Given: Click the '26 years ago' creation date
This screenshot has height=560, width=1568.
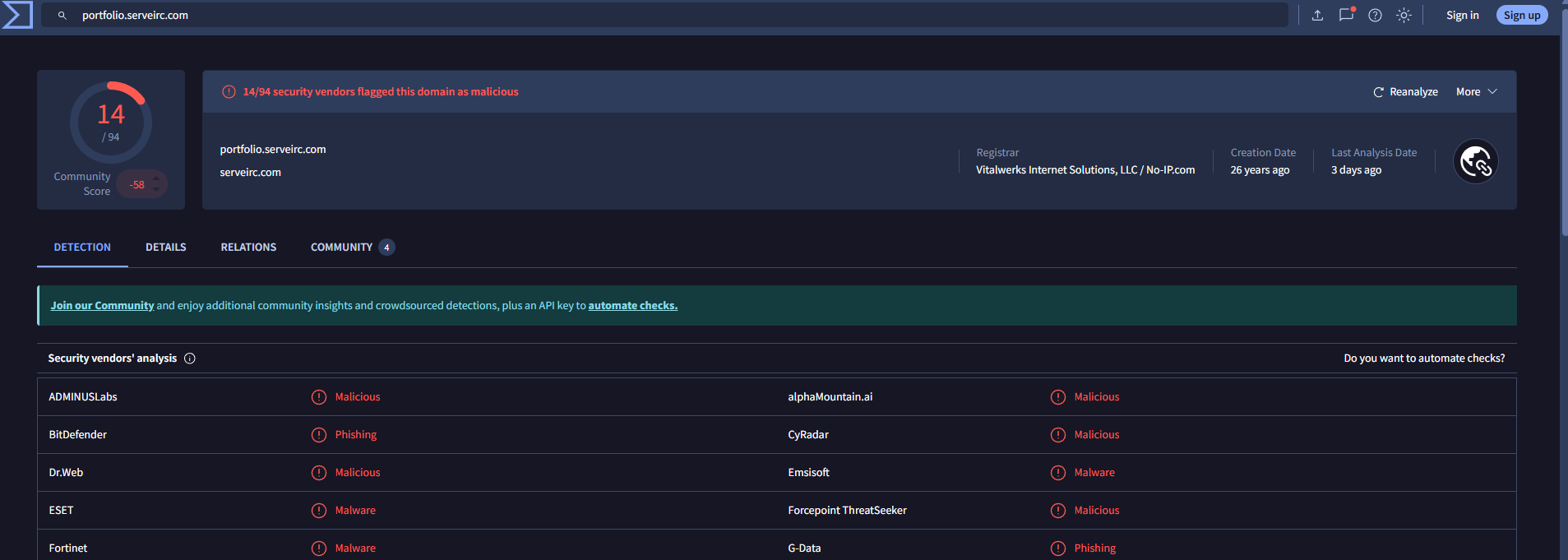Looking at the screenshot, I should (1260, 169).
